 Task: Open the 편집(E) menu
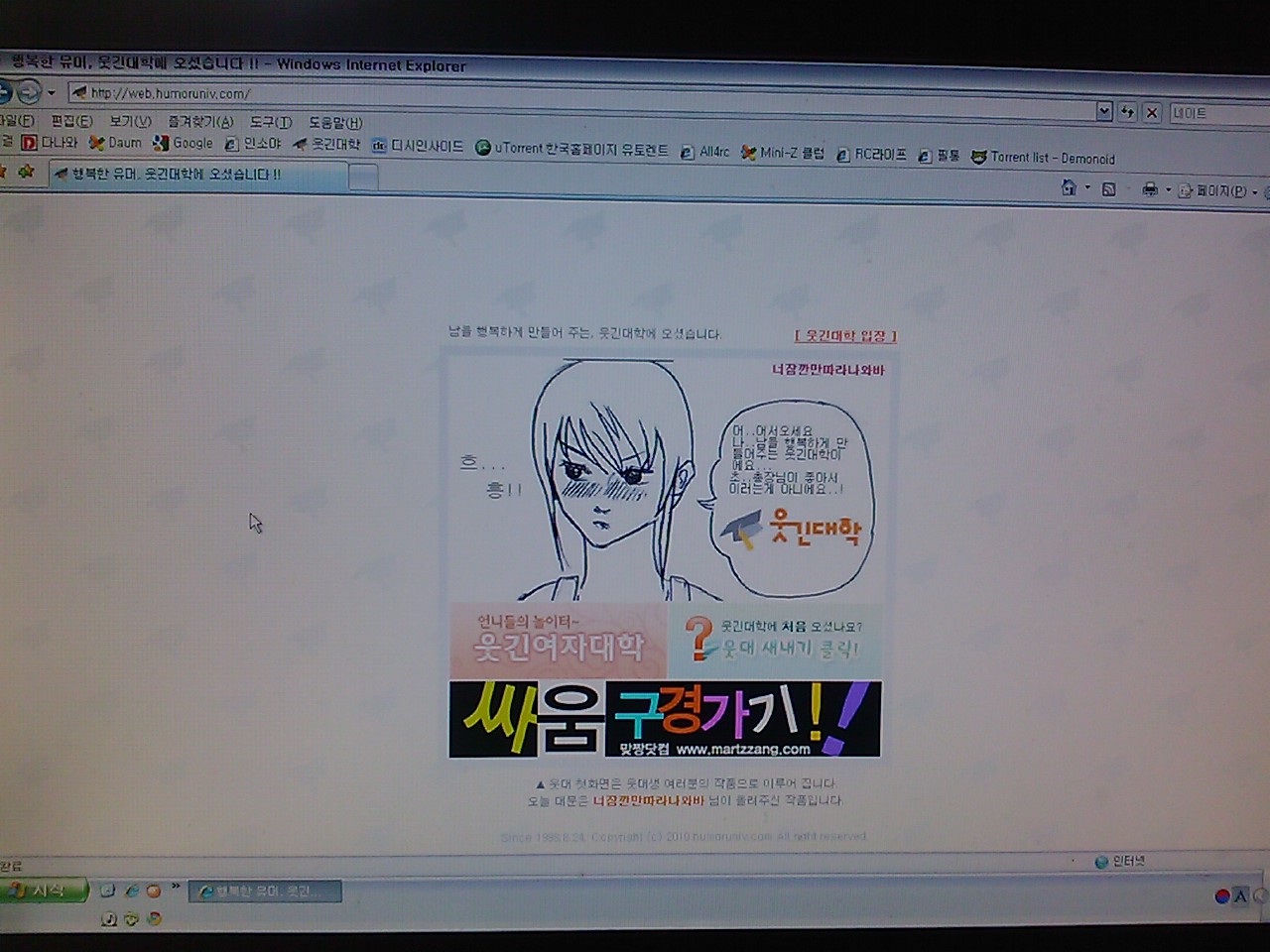click(71, 121)
